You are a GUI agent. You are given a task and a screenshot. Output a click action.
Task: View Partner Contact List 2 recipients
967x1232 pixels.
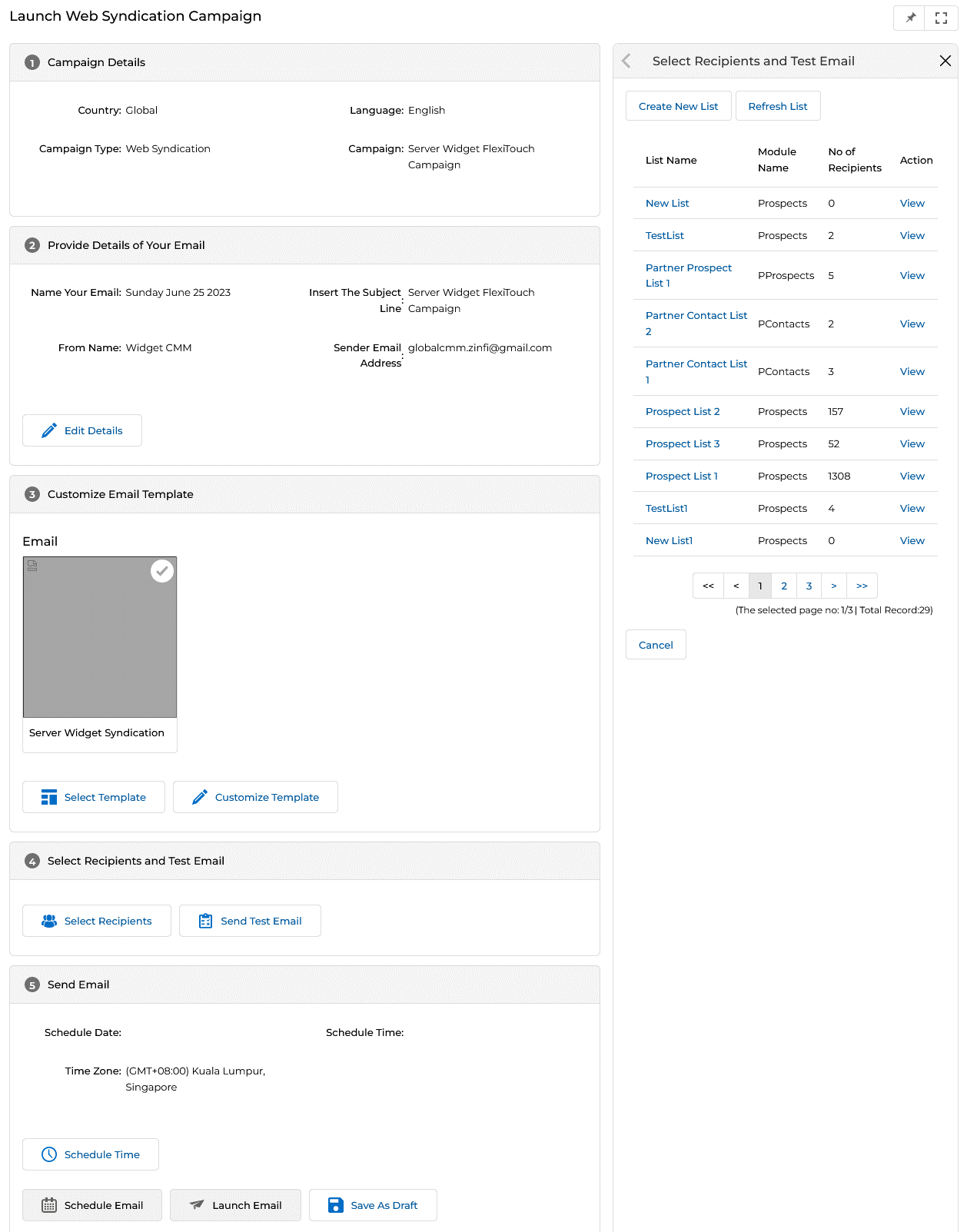(x=912, y=324)
